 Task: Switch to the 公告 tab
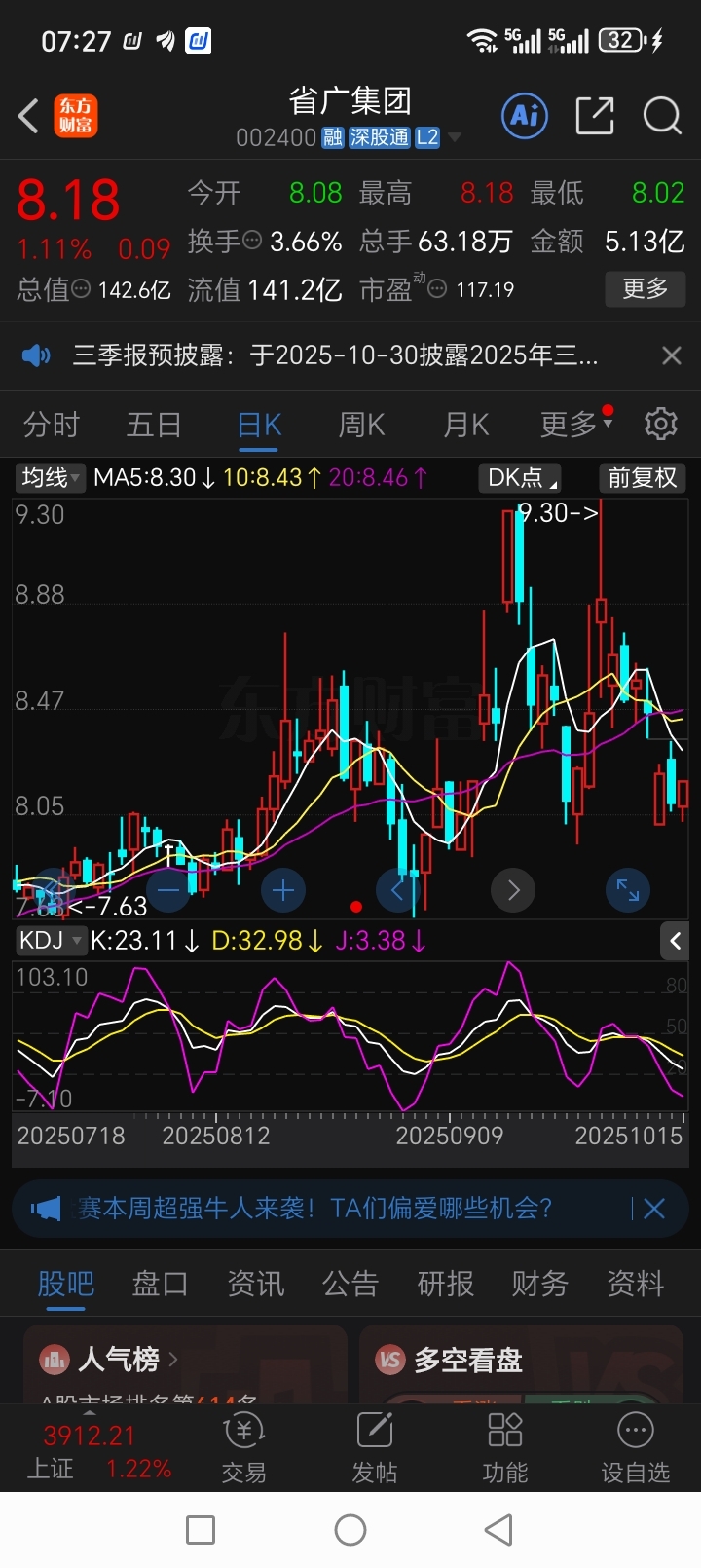pos(350,1284)
